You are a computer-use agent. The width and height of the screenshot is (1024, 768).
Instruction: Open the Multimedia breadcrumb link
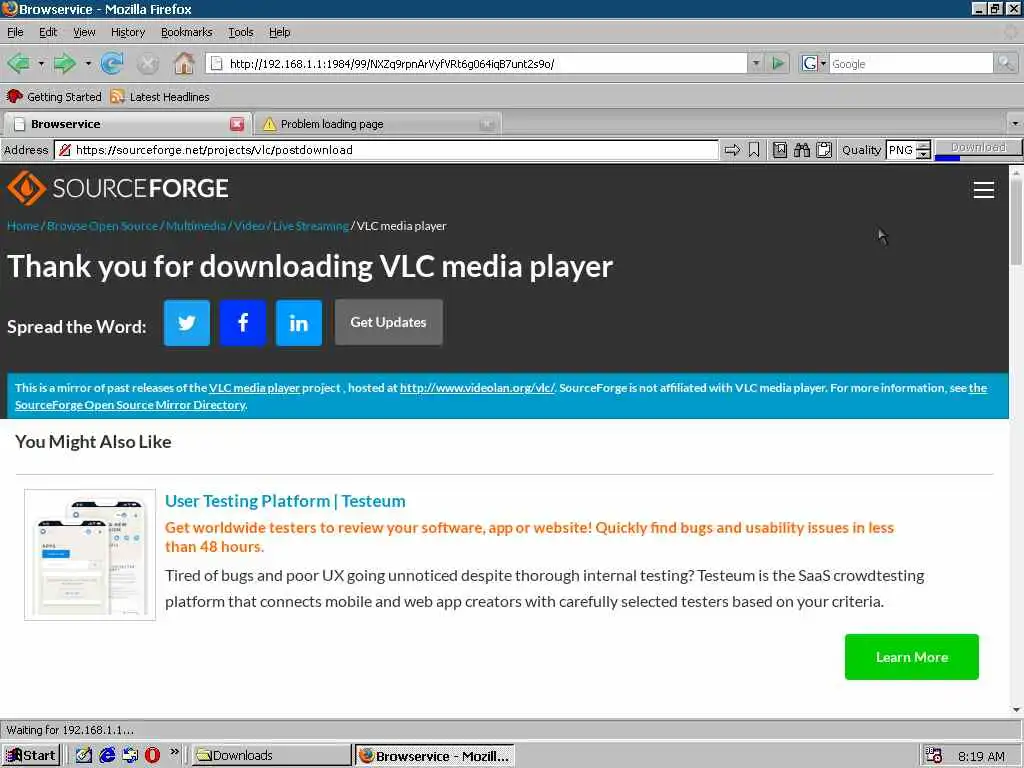point(196,226)
